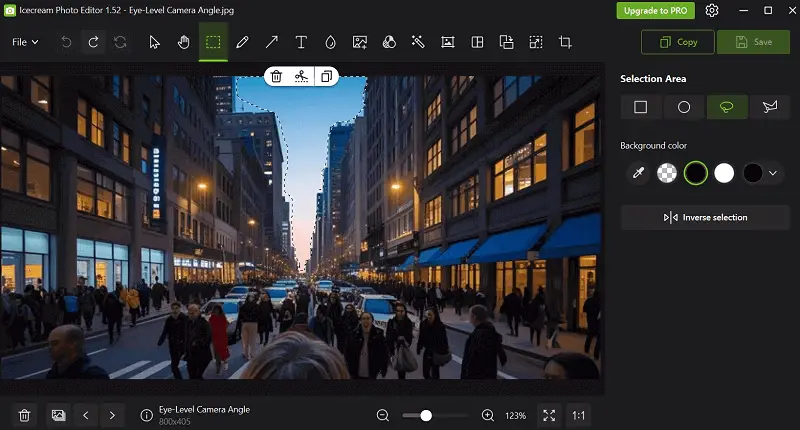The height and width of the screenshot is (430, 800).
Task: Select the transparent background swatch
Action: (667, 173)
